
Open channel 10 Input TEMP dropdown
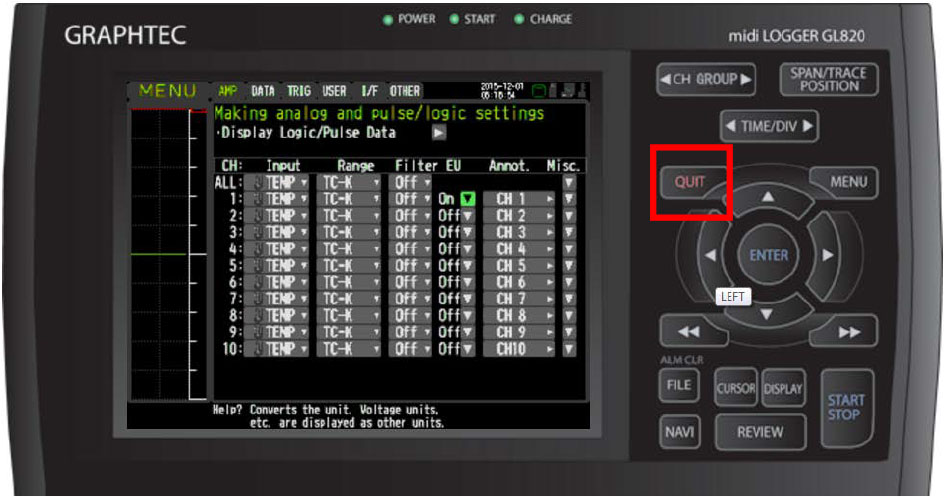(x=276, y=349)
